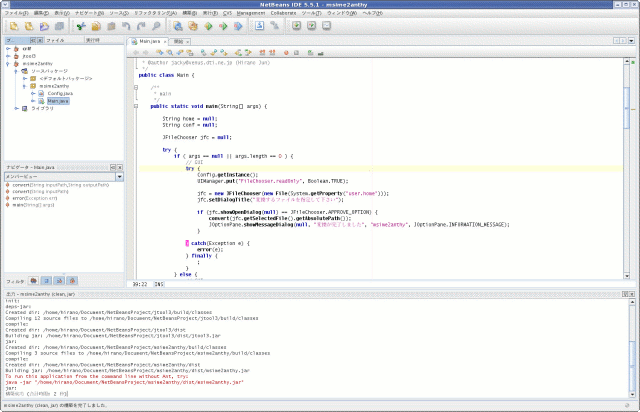This screenshot has height=412, width=640.
Task: Collapse the msime2anthy project node
Action: (9, 66)
